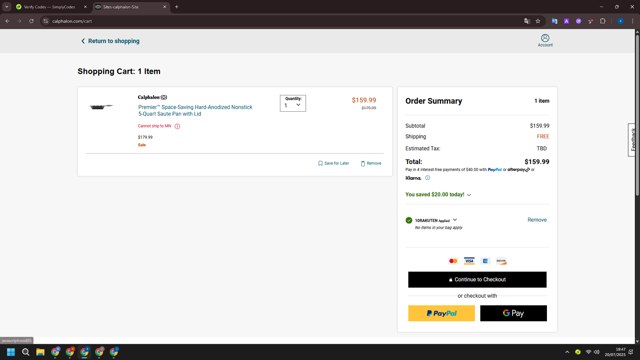Open the saute pan product thumbnail

click(x=101, y=107)
